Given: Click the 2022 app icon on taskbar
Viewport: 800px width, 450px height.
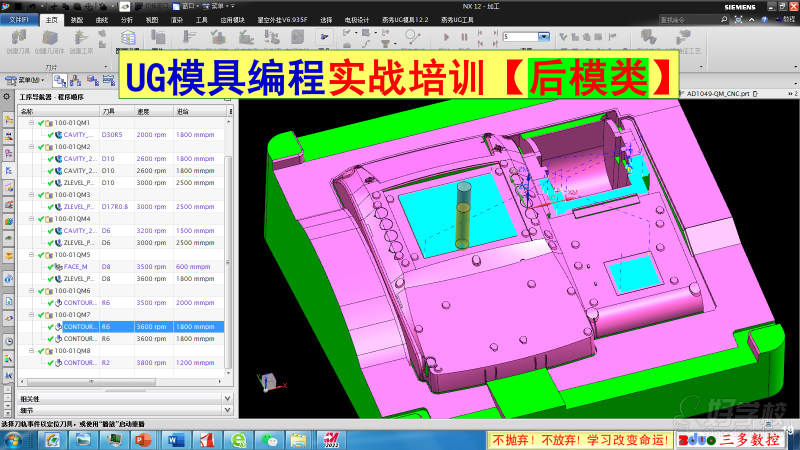Looking at the screenshot, I should [x=332, y=440].
